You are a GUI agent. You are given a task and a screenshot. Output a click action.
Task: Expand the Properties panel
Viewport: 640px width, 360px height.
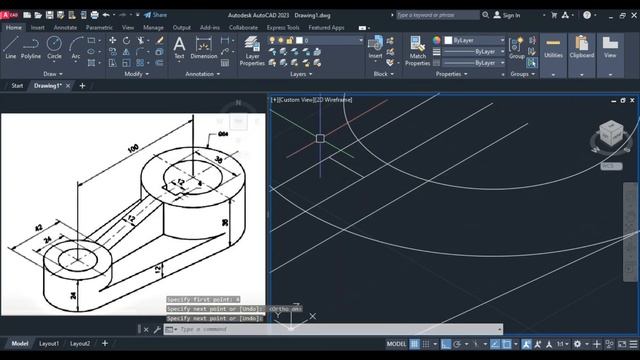pos(451,74)
